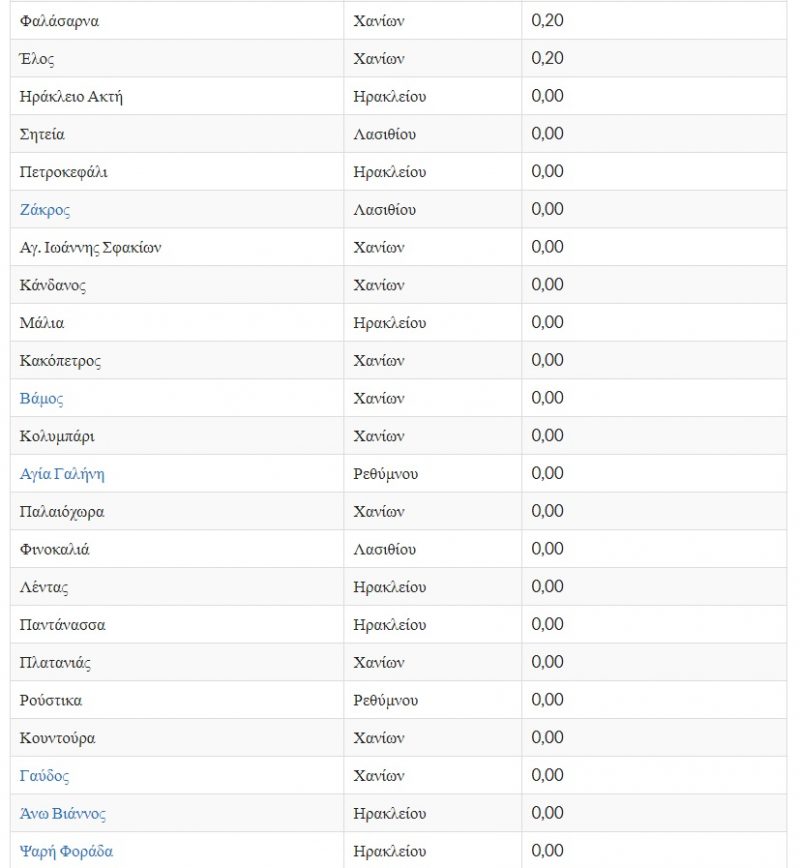Open the Γαύδος link
The width and height of the screenshot is (800, 868).
pyautogui.click(x=45, y=776)
